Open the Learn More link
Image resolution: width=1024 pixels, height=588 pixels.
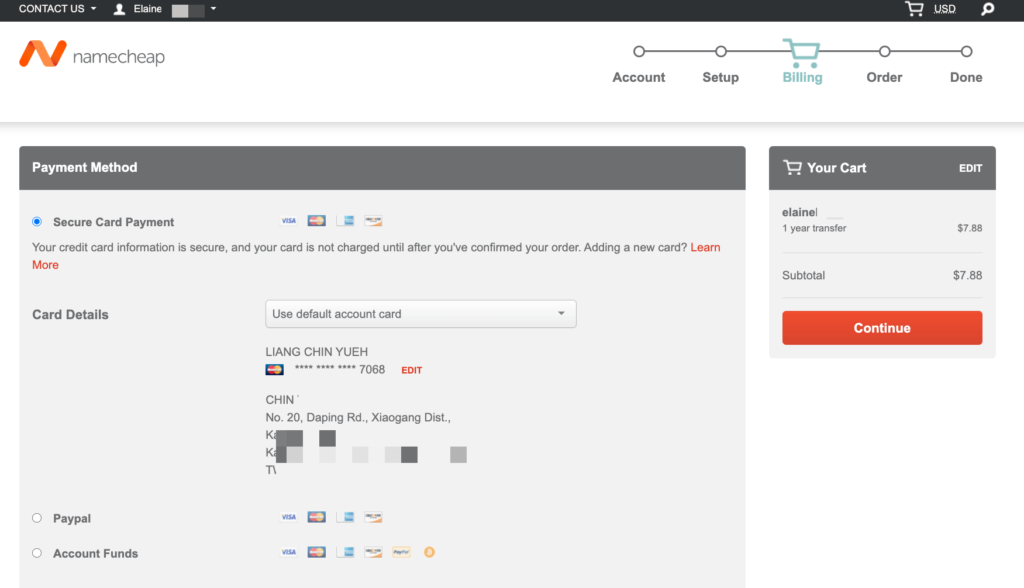tap(705, 248)
